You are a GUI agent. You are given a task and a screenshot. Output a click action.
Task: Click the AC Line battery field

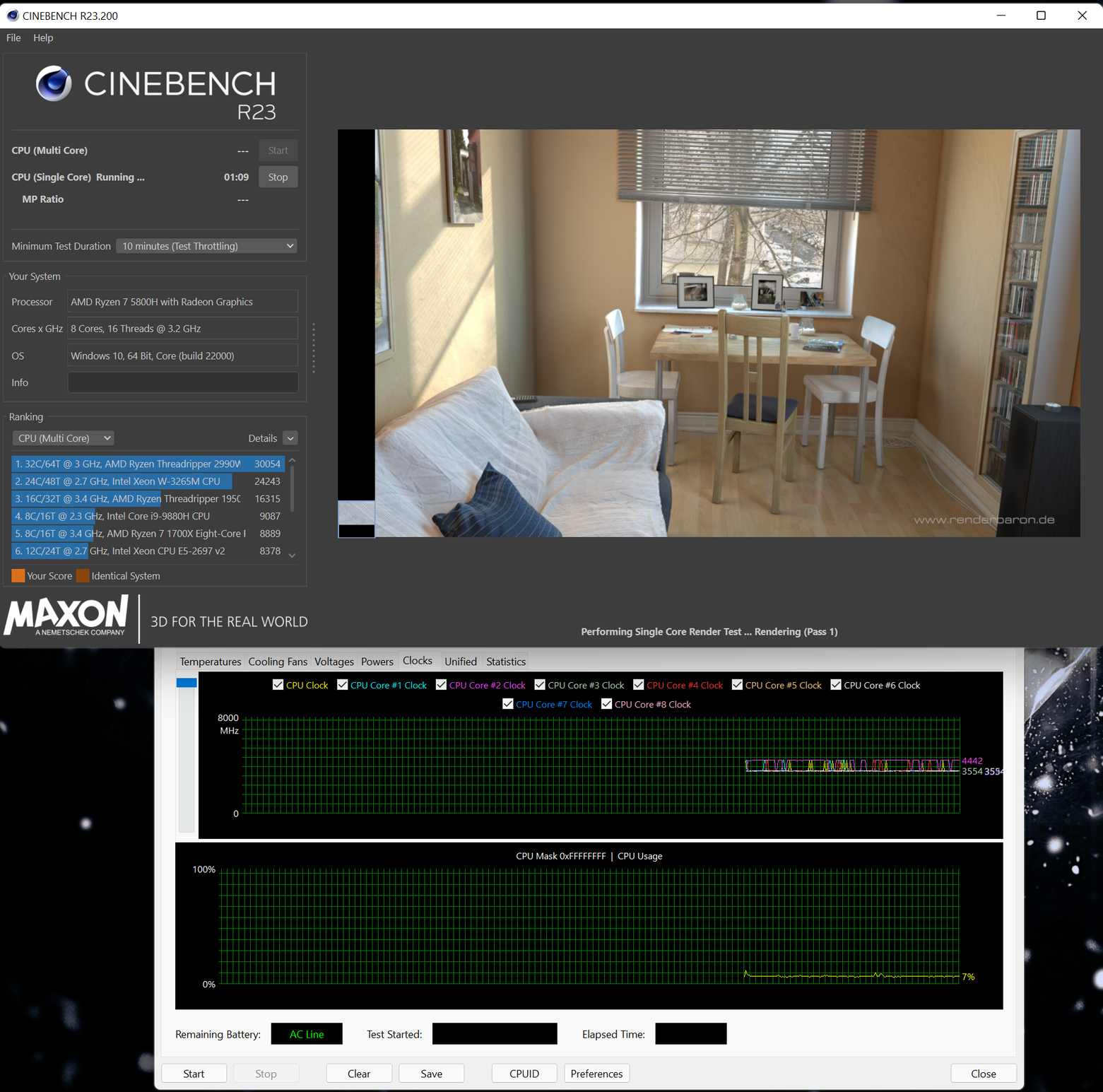[307, 1034]
